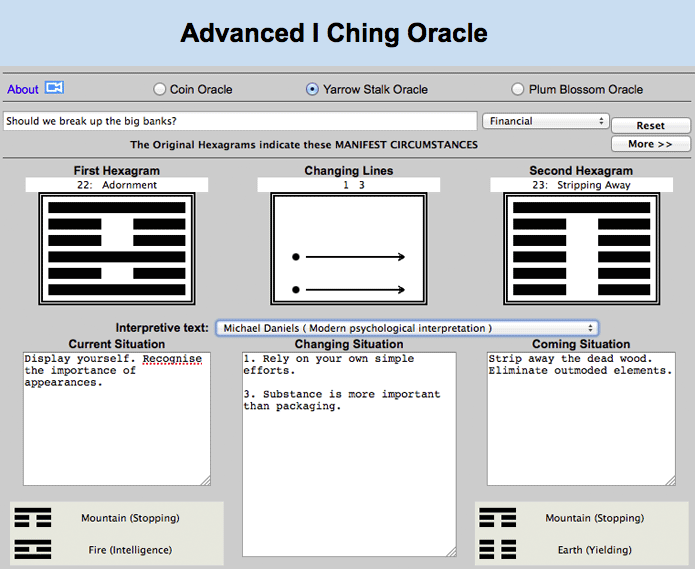Click the Reset button
Viewport: 695px width, 569px height.
pyautogui.click(x=651, y=125)
